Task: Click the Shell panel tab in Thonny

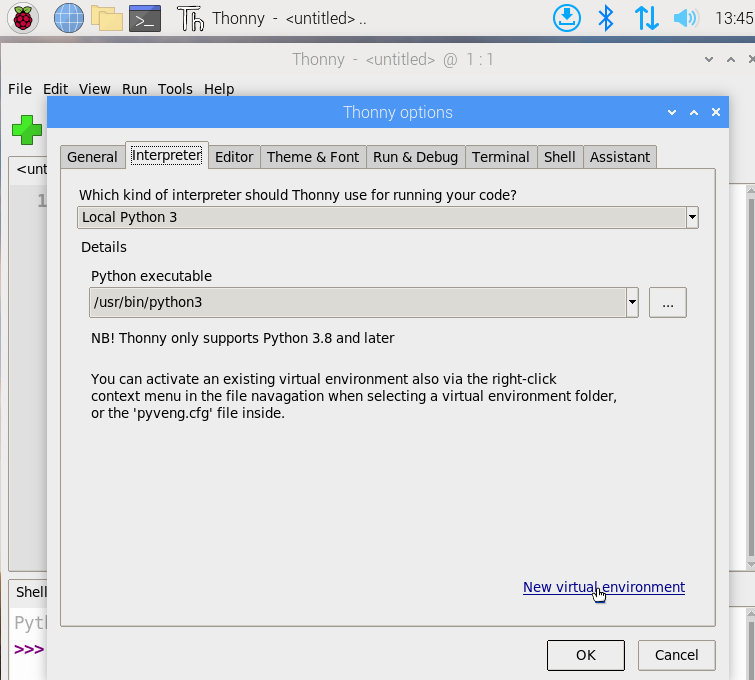Action: (x=29, y=592)
